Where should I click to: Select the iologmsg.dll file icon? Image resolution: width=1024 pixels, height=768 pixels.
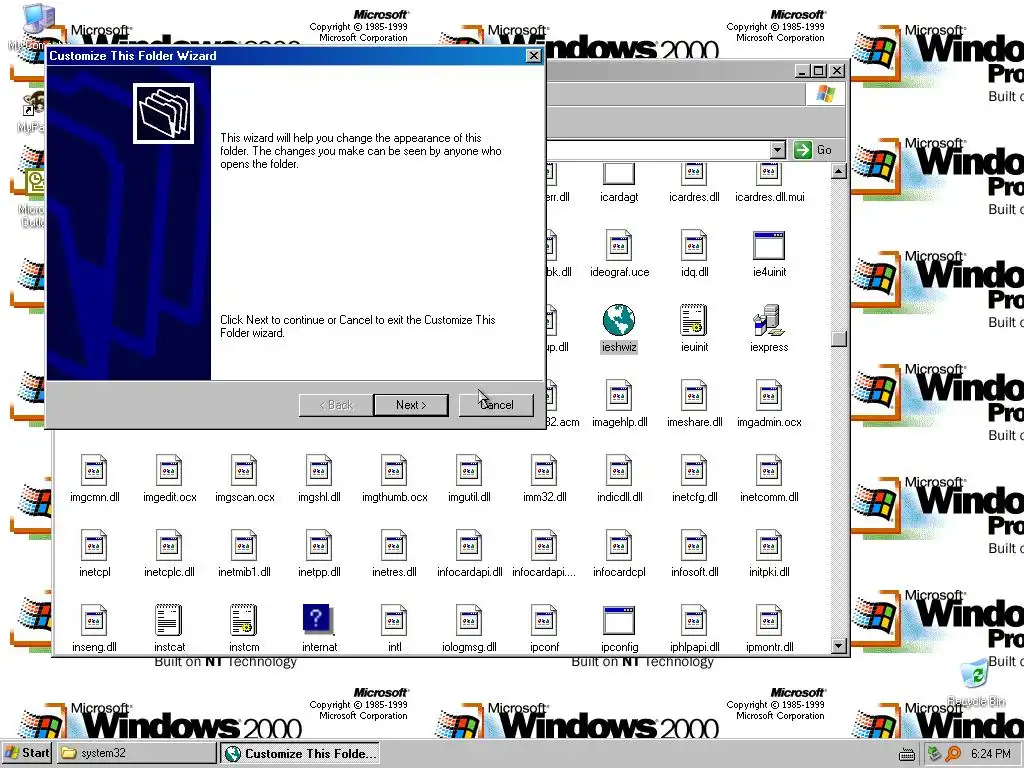tap(469, 620)
